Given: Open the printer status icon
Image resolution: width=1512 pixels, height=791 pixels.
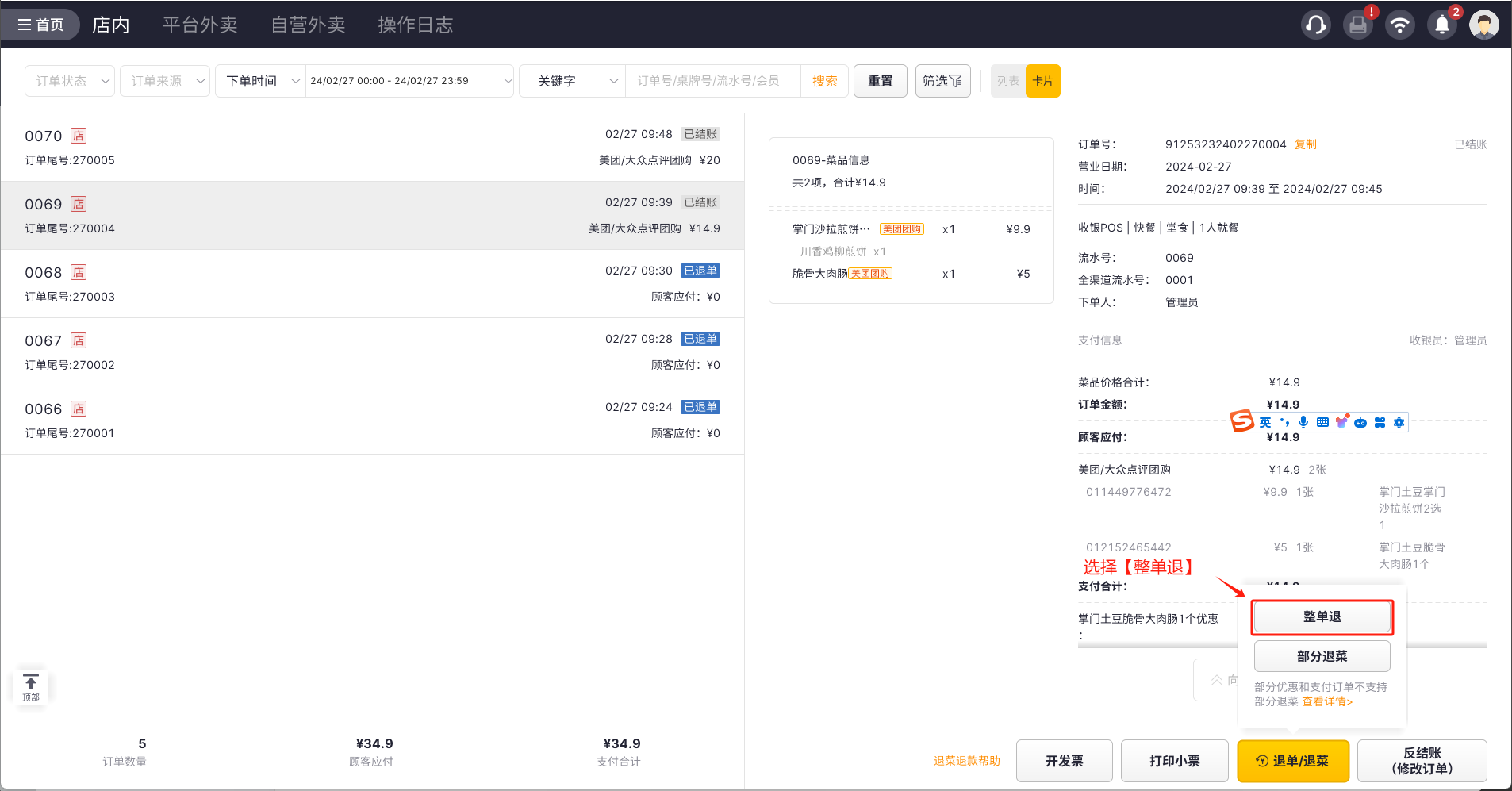Looking at the screenshot, I should (x=1357, y=25).
